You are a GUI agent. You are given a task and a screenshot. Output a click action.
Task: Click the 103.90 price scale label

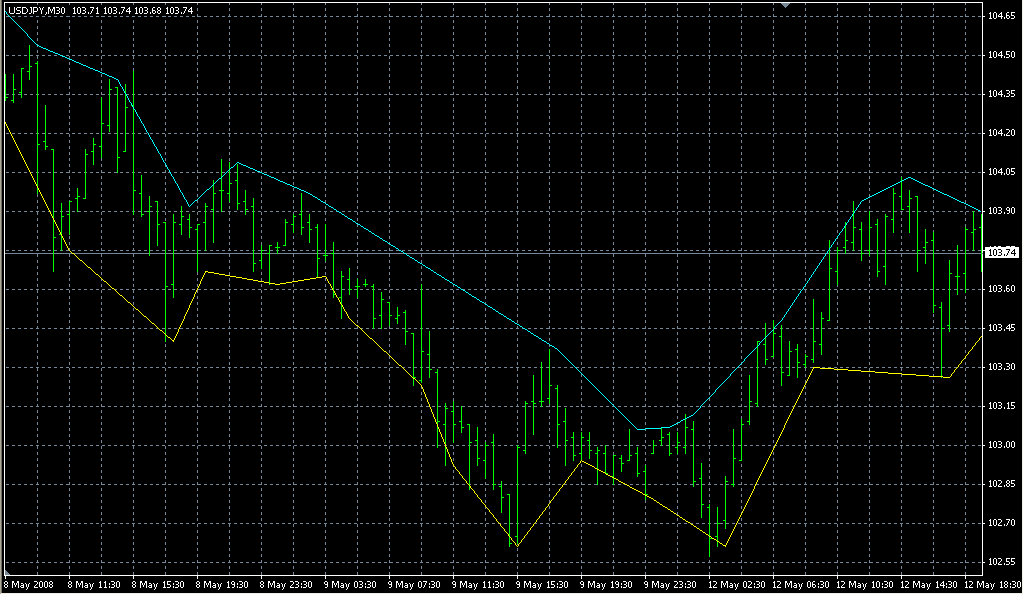pos(1002,211)
